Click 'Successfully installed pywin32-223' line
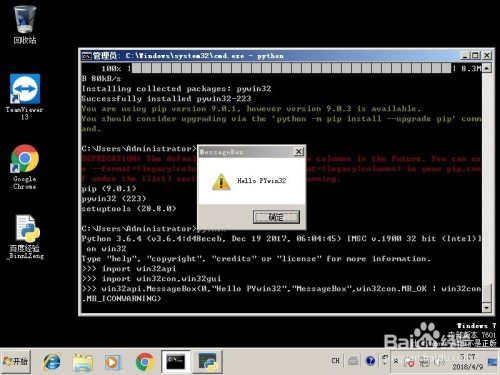 (166, 99)
